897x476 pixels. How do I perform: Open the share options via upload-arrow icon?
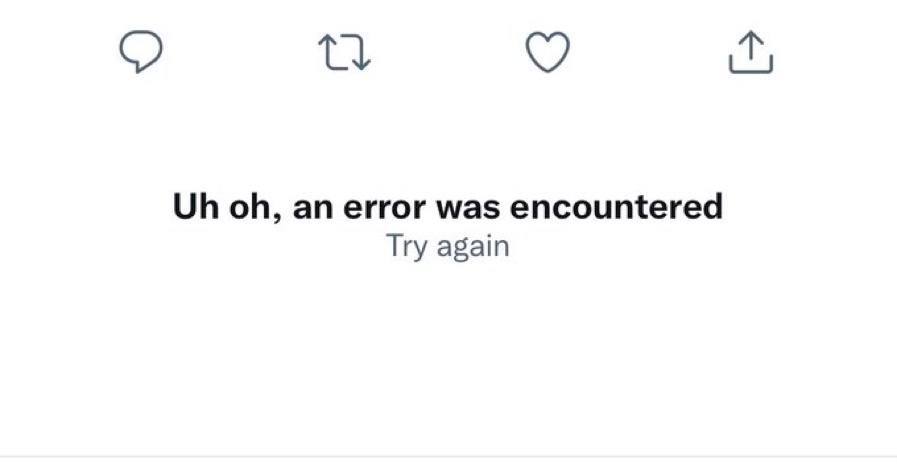tap(751, 53)
